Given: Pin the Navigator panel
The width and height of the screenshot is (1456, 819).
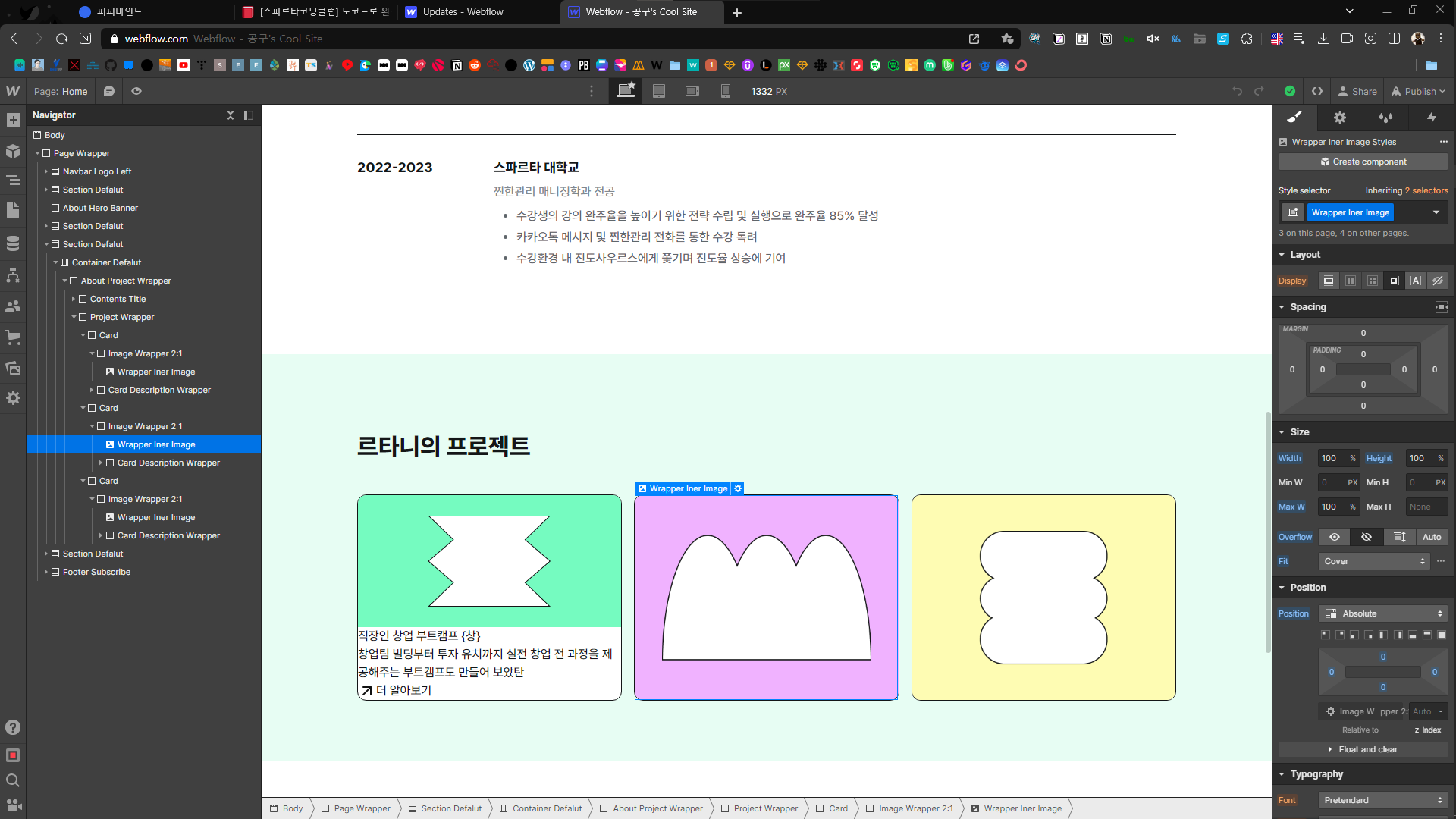Looking at the screenshot, I should point(249,115).
